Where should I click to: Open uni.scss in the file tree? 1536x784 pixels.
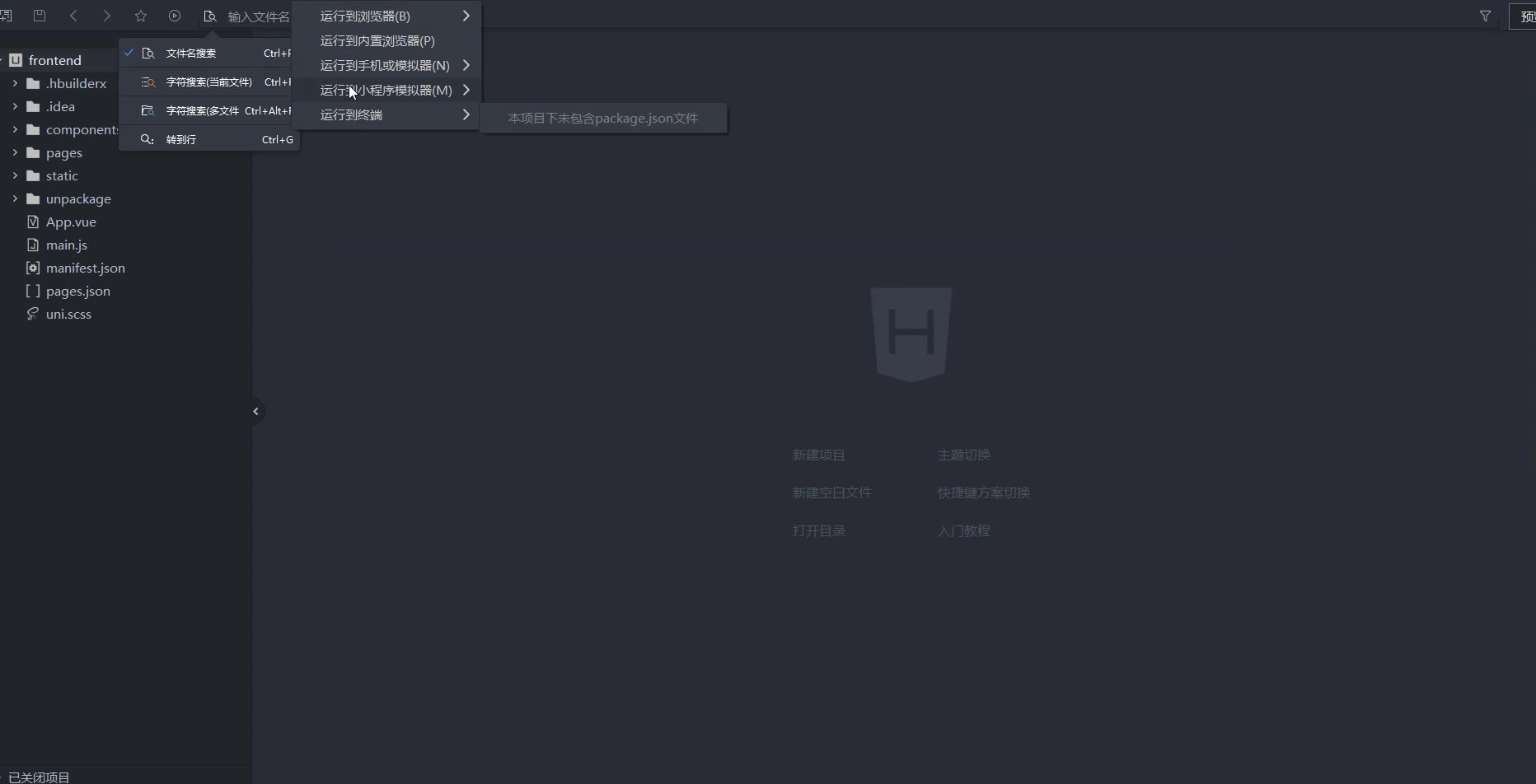[68, 314]
